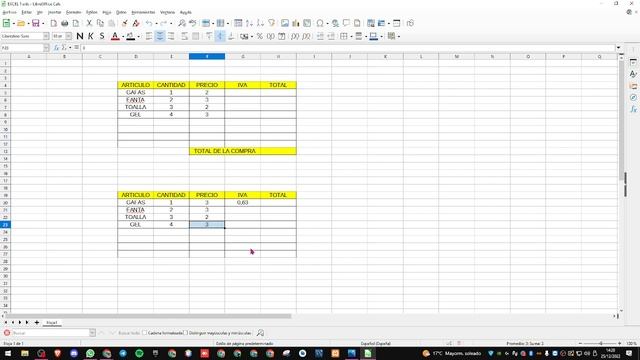Click the Copy icon
Image resolution: width=640 pixels, height=360 pixels.
(x=100, y=23)
